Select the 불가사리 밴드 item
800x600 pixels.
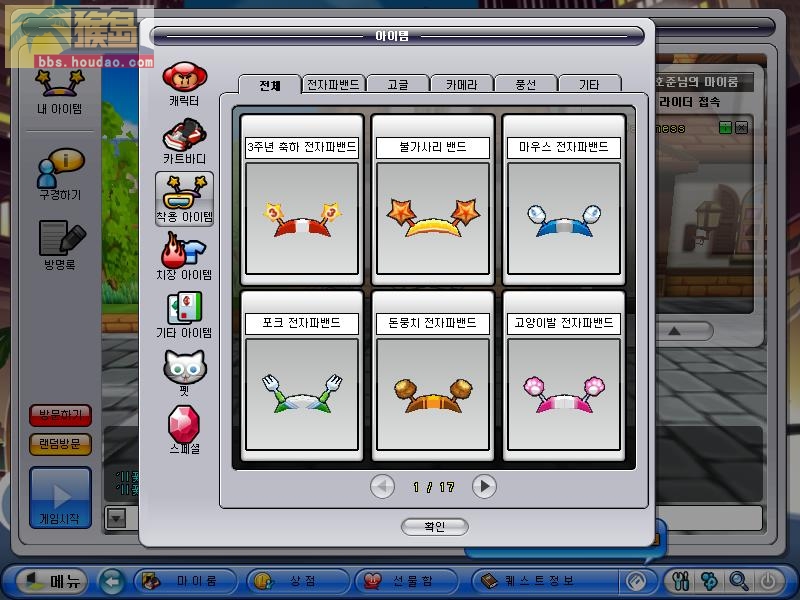click(433, 199)
